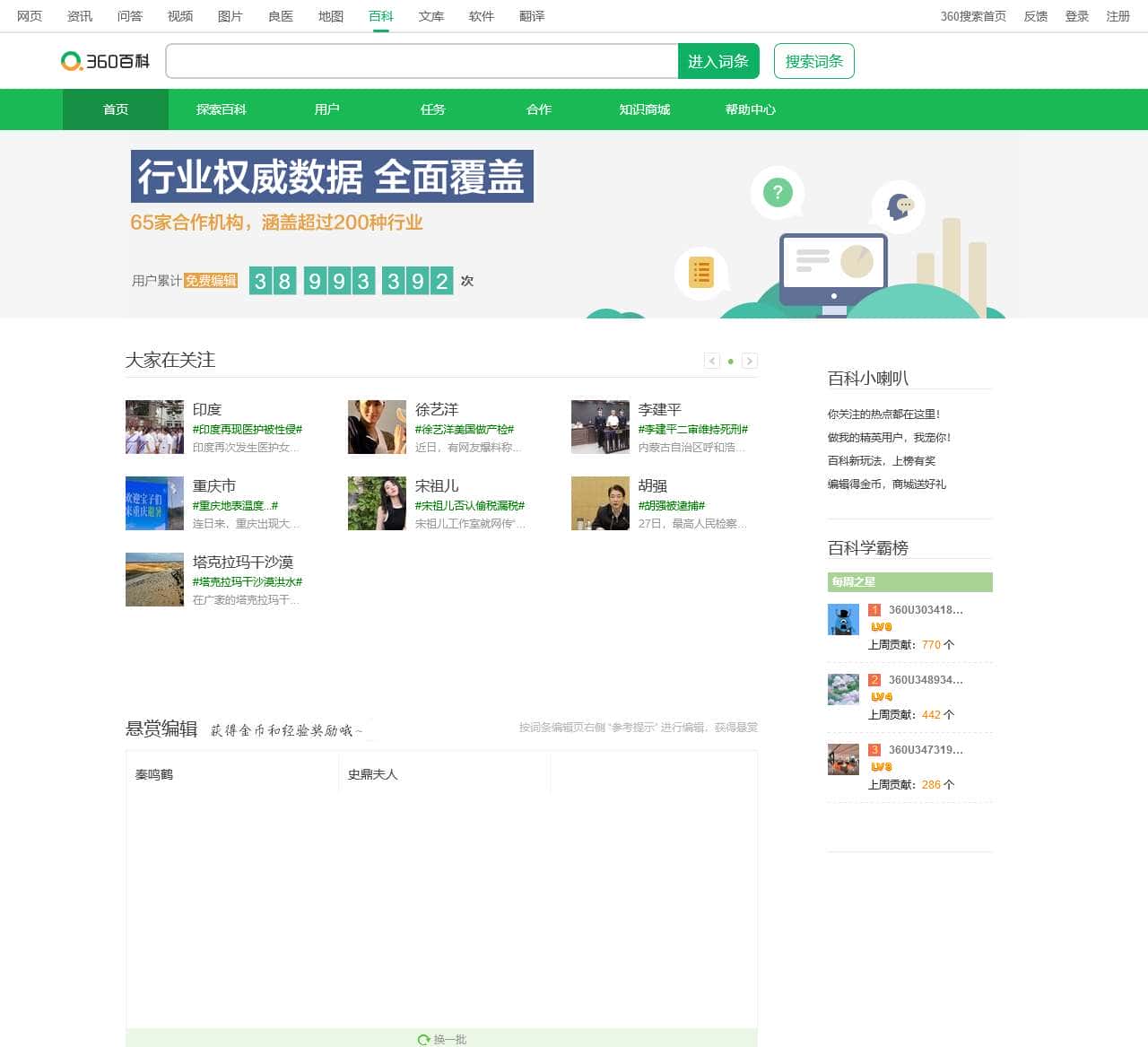1148x1047 pixels.
Task: Click the 进入词条 button
Action: tap(718, 61)
